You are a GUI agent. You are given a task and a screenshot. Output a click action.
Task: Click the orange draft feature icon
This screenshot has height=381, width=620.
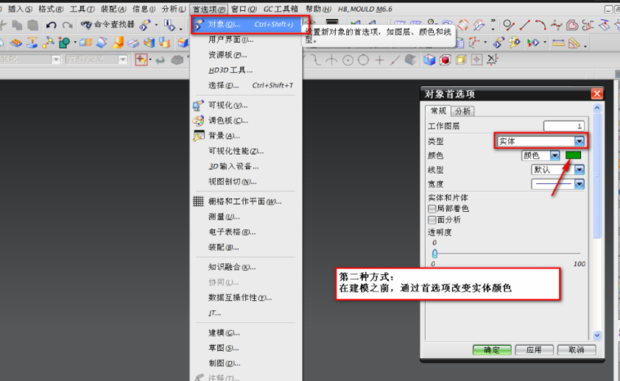(117, 42)
